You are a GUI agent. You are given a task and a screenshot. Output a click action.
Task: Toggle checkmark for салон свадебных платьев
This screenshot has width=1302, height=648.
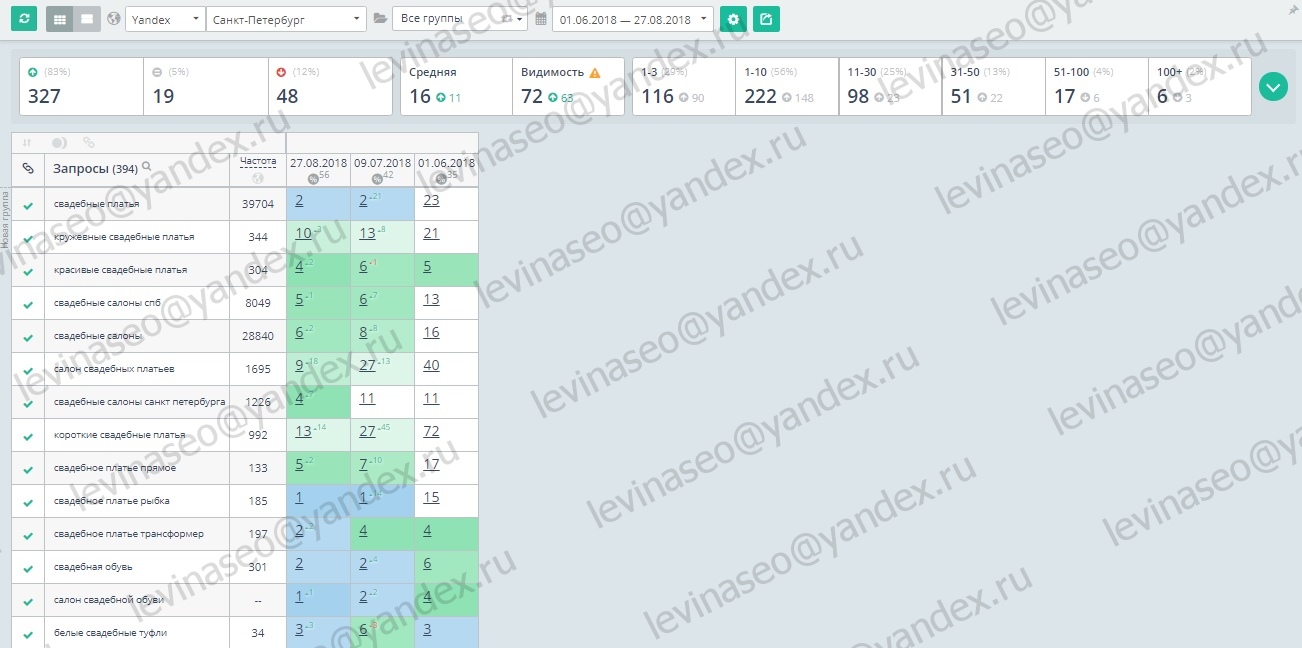click(x=28, y=371)
